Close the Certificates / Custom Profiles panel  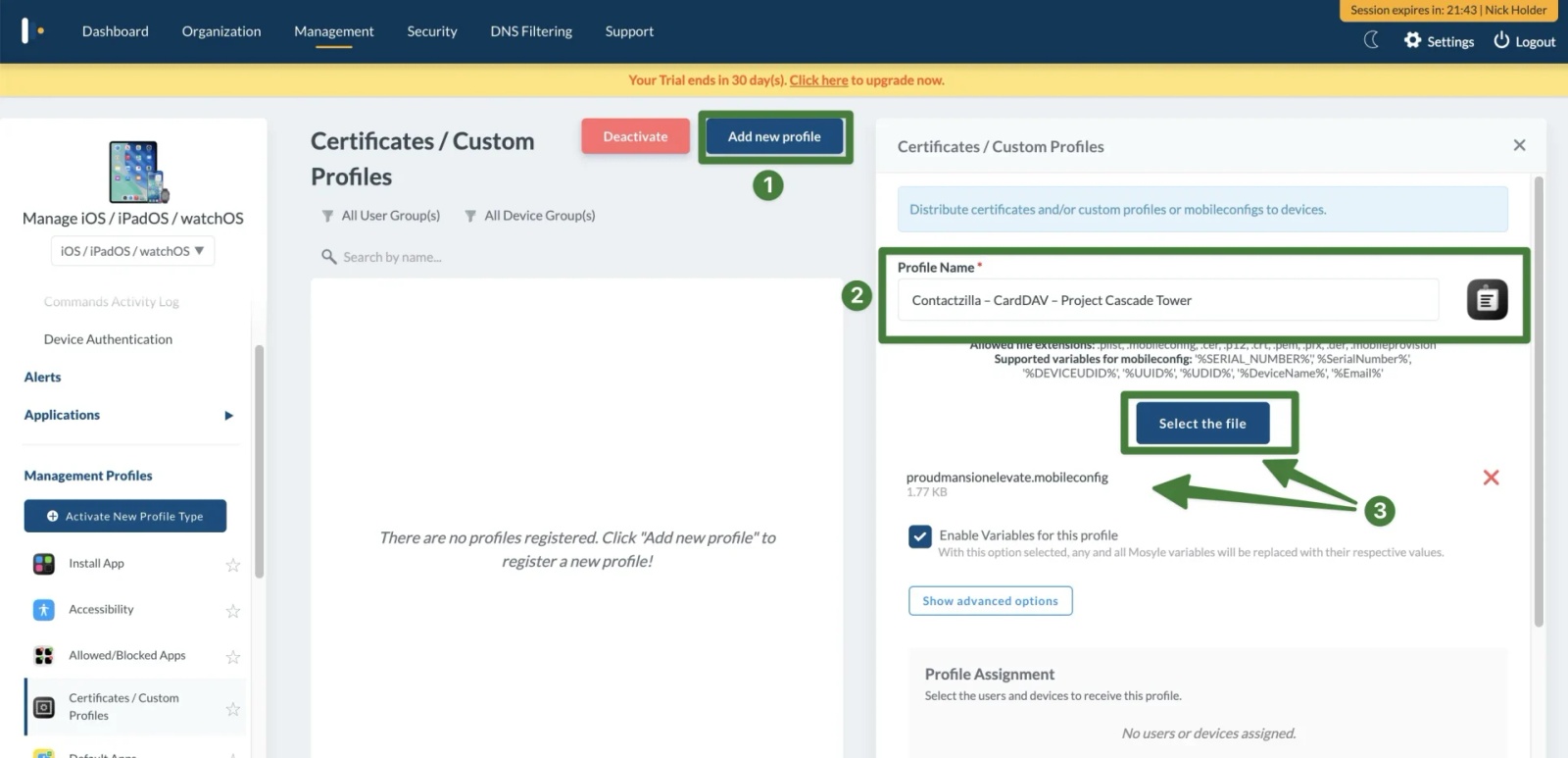[1519, 145]
